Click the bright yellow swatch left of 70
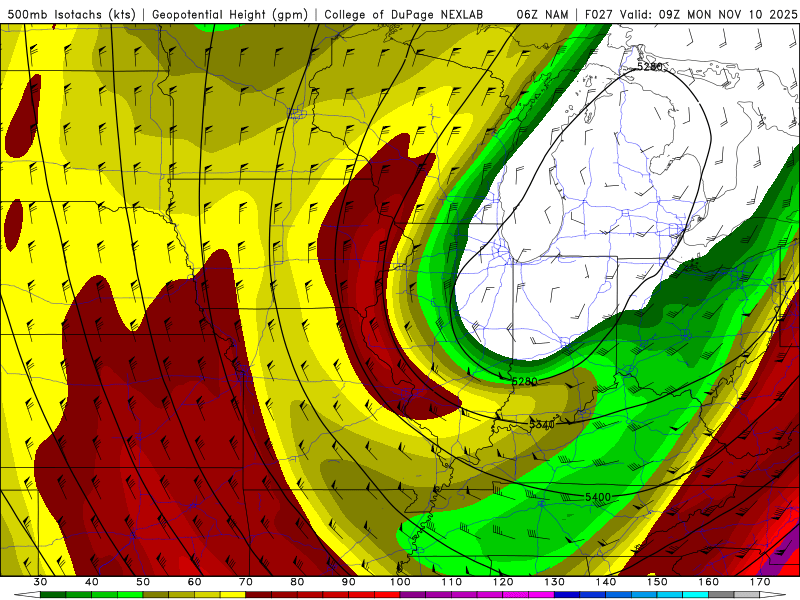800x600 pixels. click(x=233, y=595)
